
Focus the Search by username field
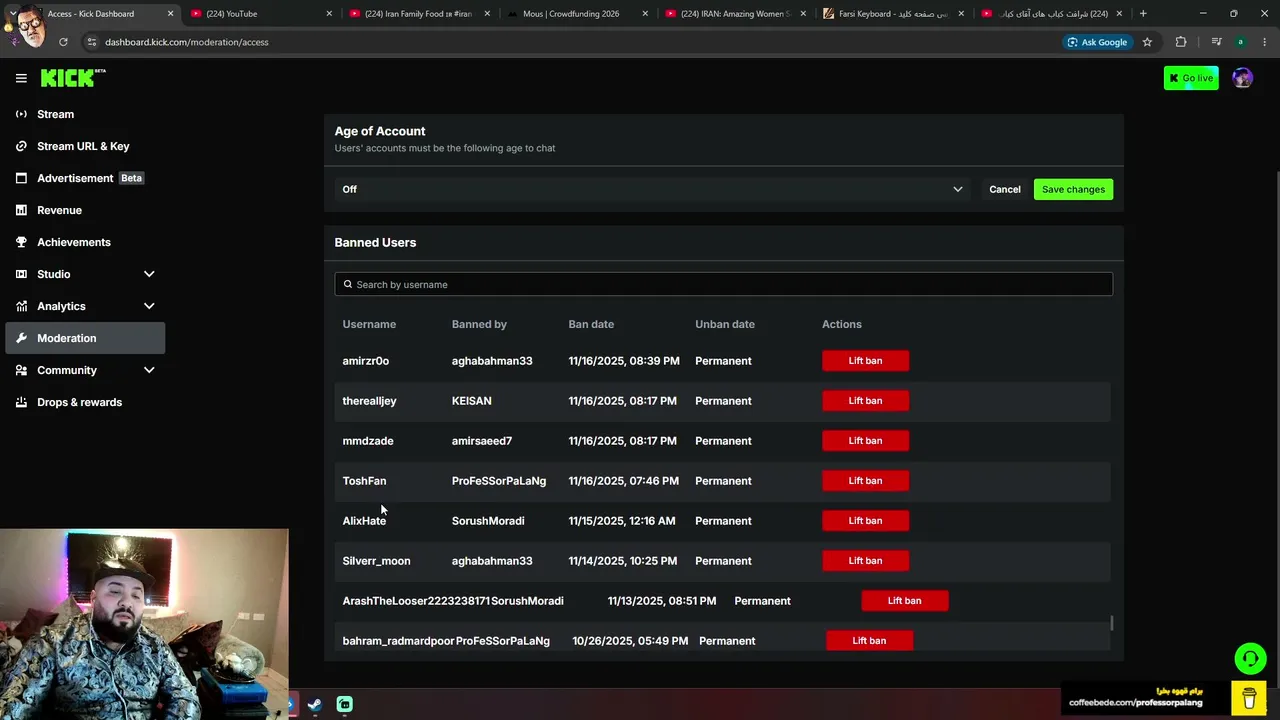(723, 284)
